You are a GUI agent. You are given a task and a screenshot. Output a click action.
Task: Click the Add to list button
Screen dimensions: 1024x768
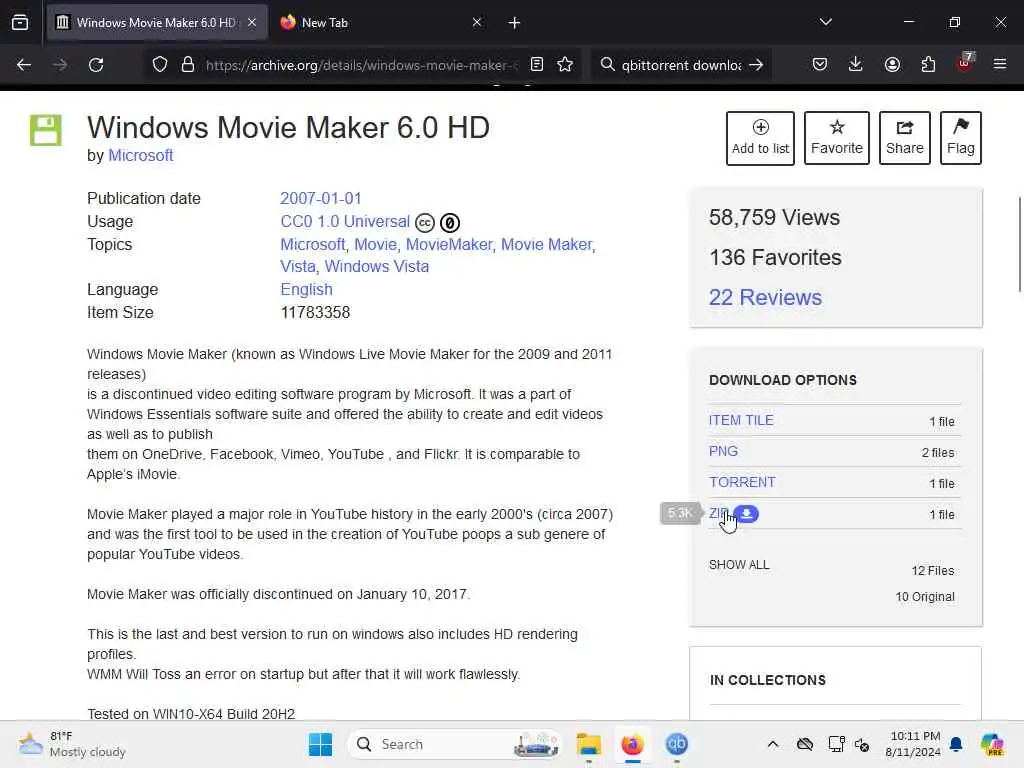760,138
